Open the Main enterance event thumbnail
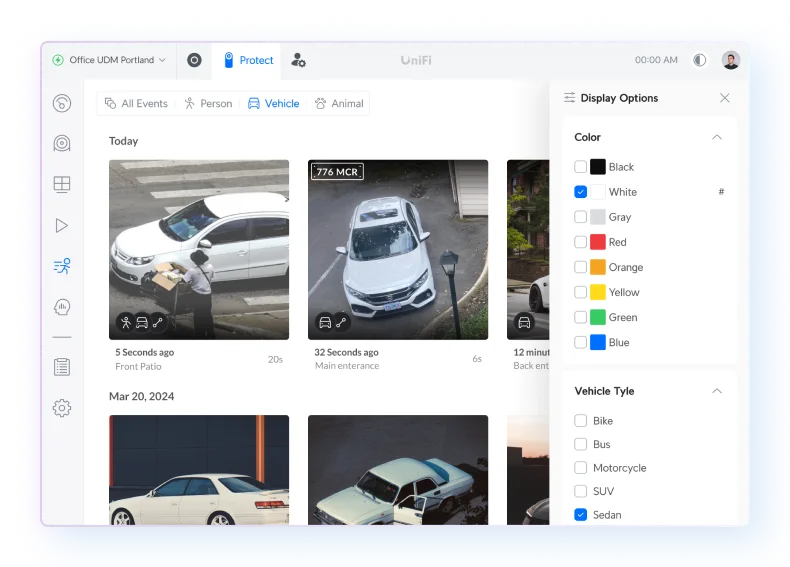The width and height of the screenshot is (790, 567). point(398,249)
